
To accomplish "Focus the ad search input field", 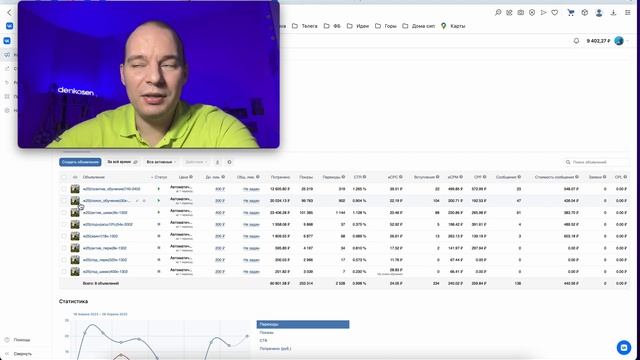I will click(x=597, y=162).
